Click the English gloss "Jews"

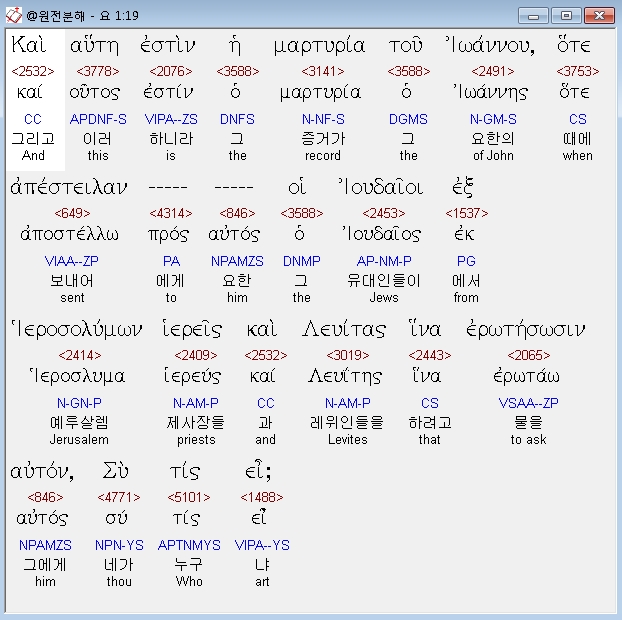(384, 298)
